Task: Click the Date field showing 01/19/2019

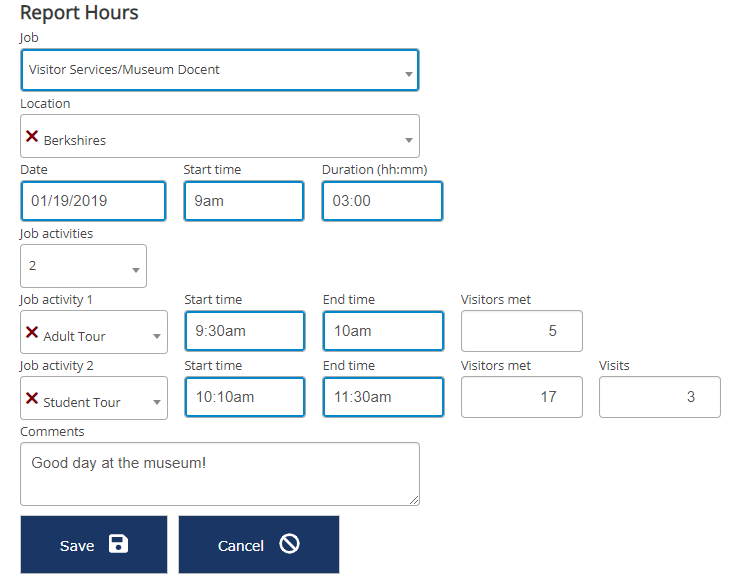Action: [94, 201]
